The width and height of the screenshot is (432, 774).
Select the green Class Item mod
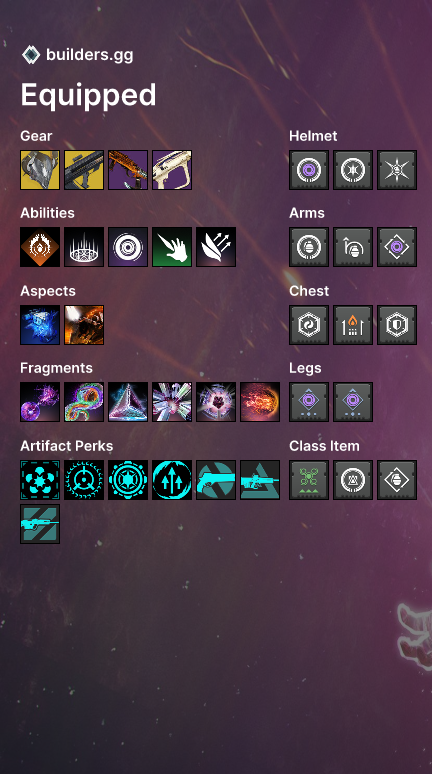point(309,480)
